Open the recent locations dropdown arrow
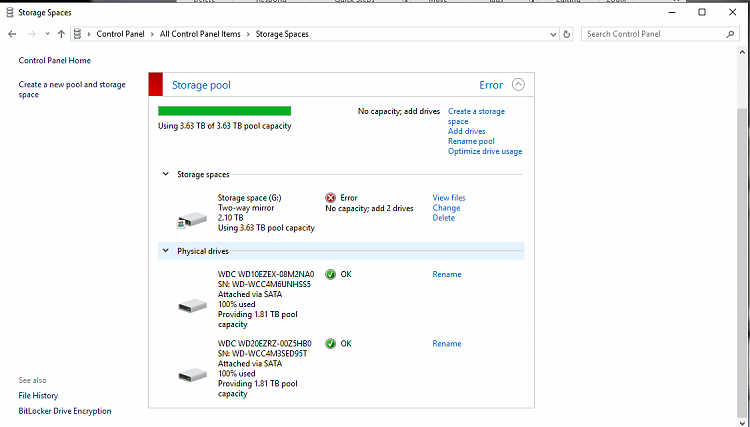 coord(47,34)
